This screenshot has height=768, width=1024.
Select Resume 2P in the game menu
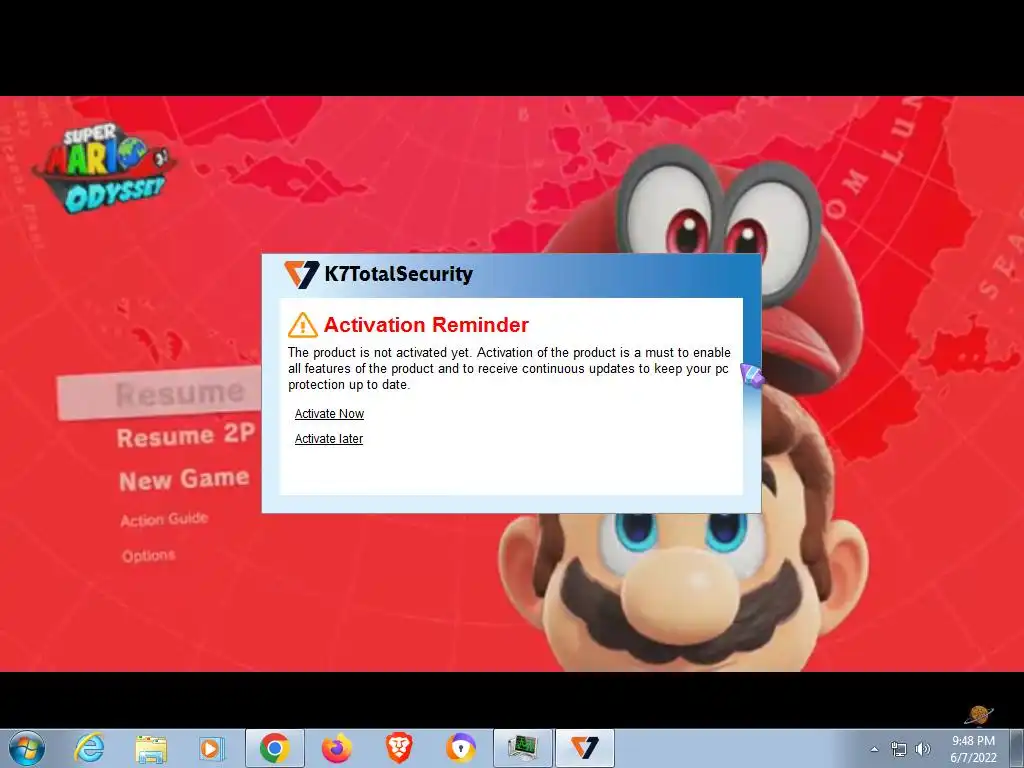[x=185, y=436]
